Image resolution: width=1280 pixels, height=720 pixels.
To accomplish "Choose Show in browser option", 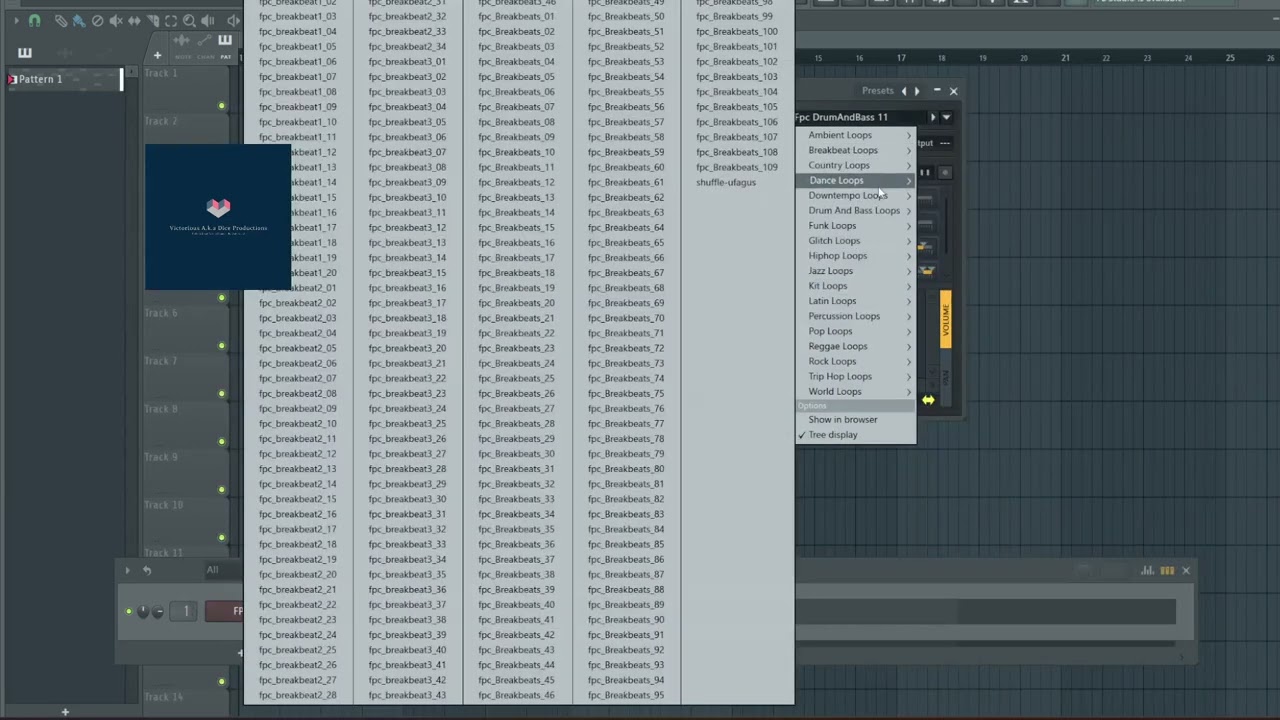I will tap(856, 420).
